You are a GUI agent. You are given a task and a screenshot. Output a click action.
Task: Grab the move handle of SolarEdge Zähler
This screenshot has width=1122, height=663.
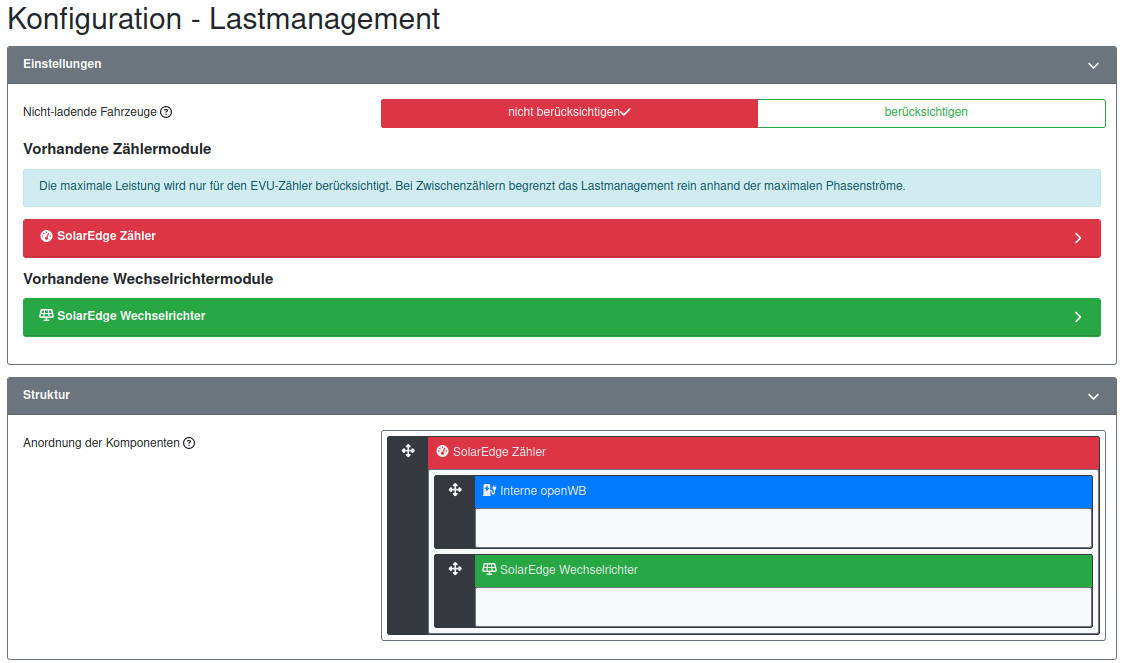408,451
